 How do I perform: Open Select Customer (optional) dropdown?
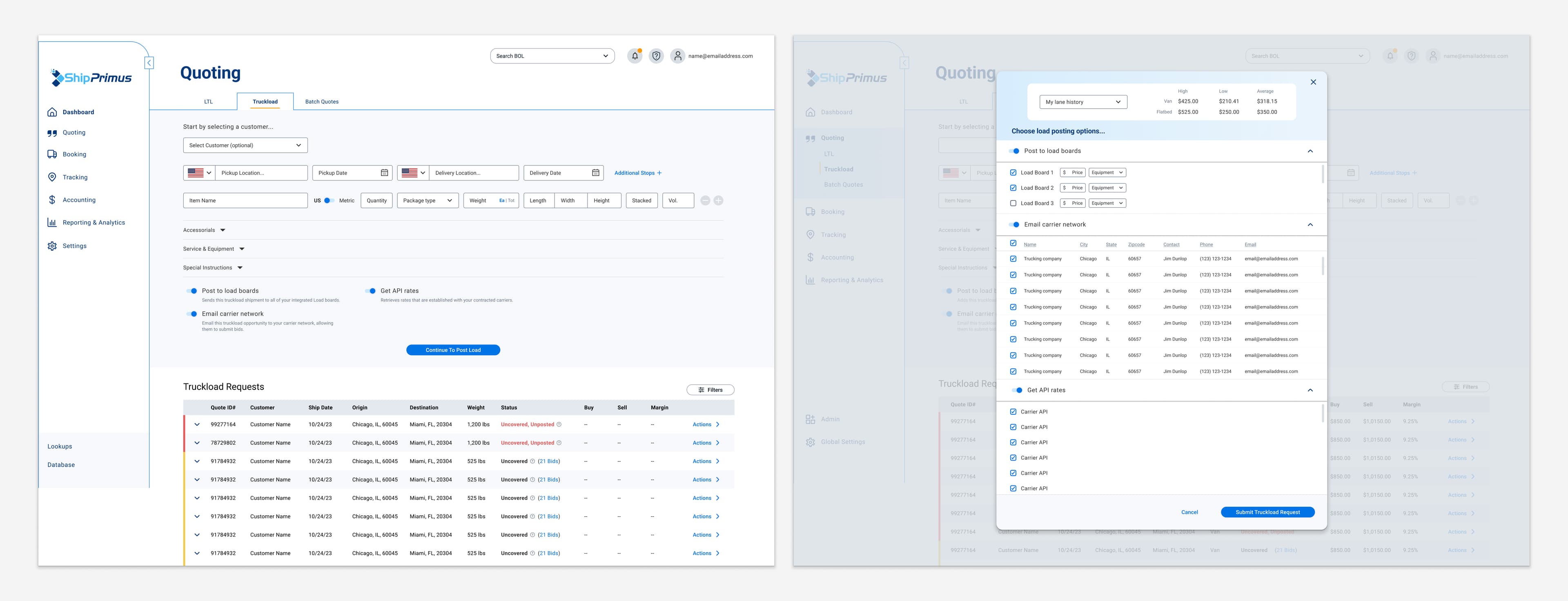coord(245,145)
